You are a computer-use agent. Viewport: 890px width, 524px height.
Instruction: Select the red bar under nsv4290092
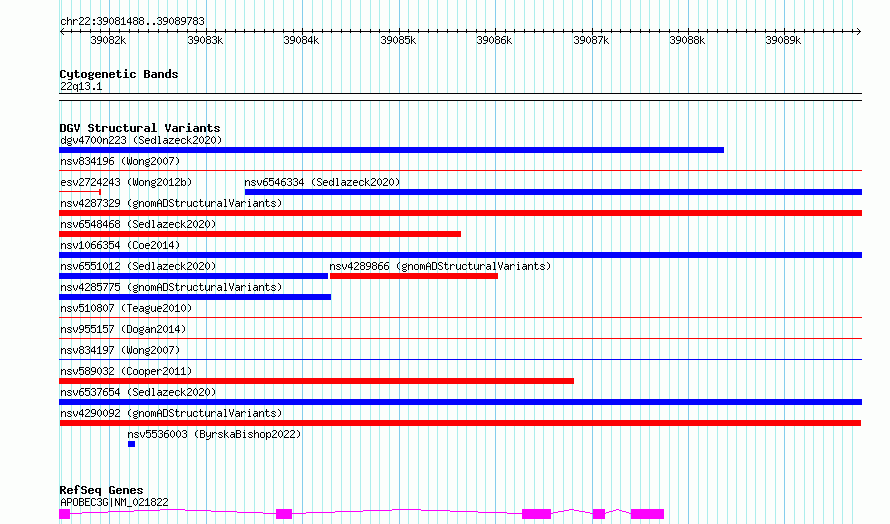pos(460,424)
